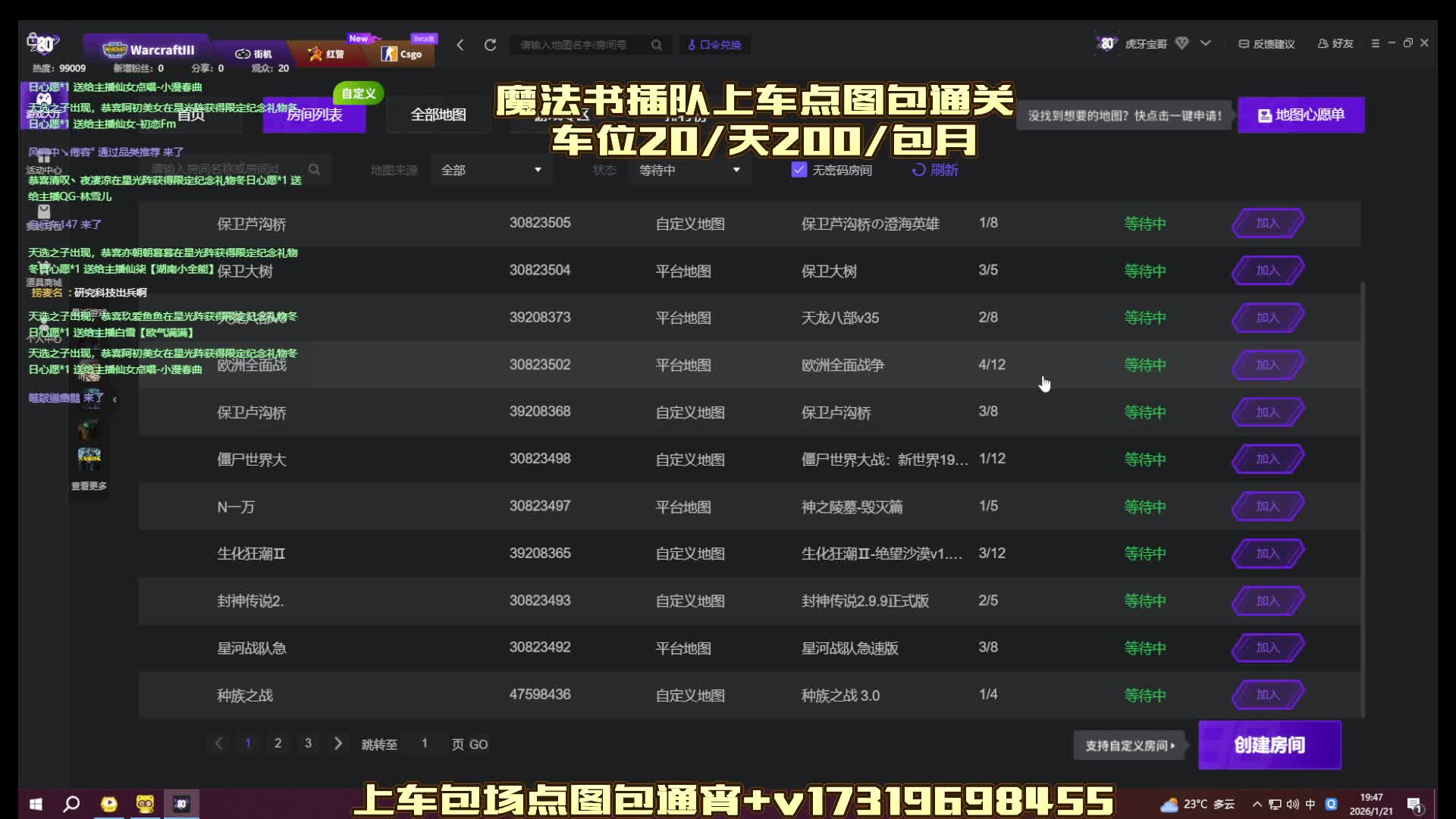Expand the 地图来源 dropdown showing 全部
Image resolution: width=1456 pixels, height=819 pixels.
(x=491, y=170)
